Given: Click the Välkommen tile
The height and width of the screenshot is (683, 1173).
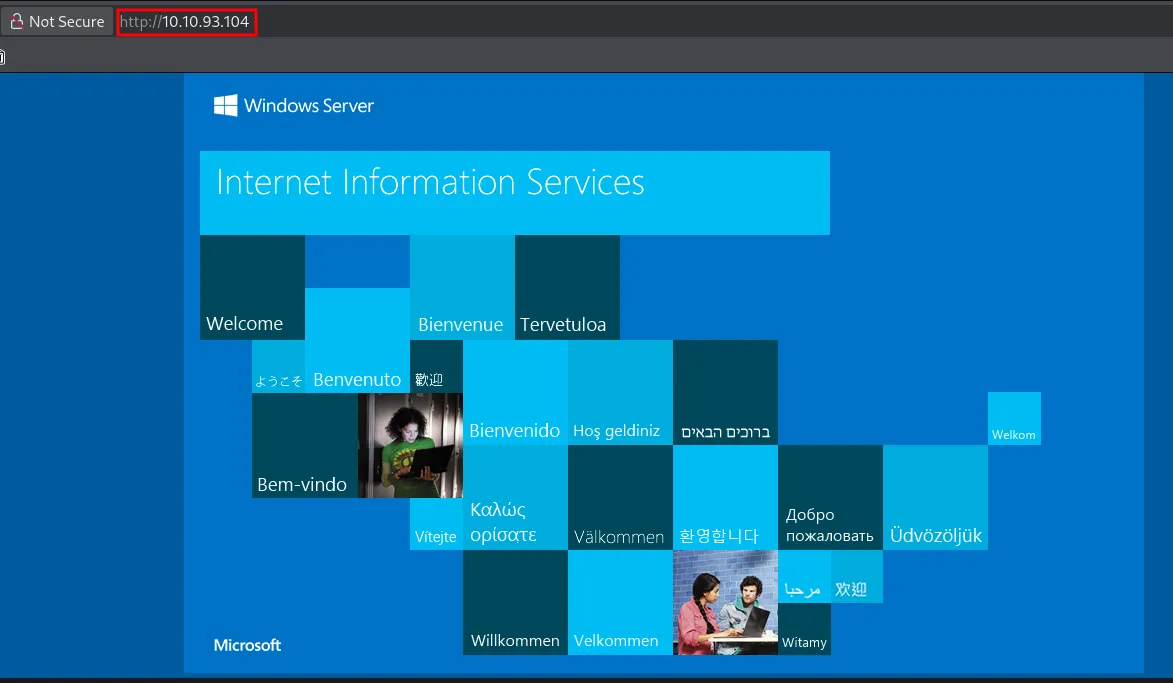Looking at the screenshot, I should coord(619,498).
